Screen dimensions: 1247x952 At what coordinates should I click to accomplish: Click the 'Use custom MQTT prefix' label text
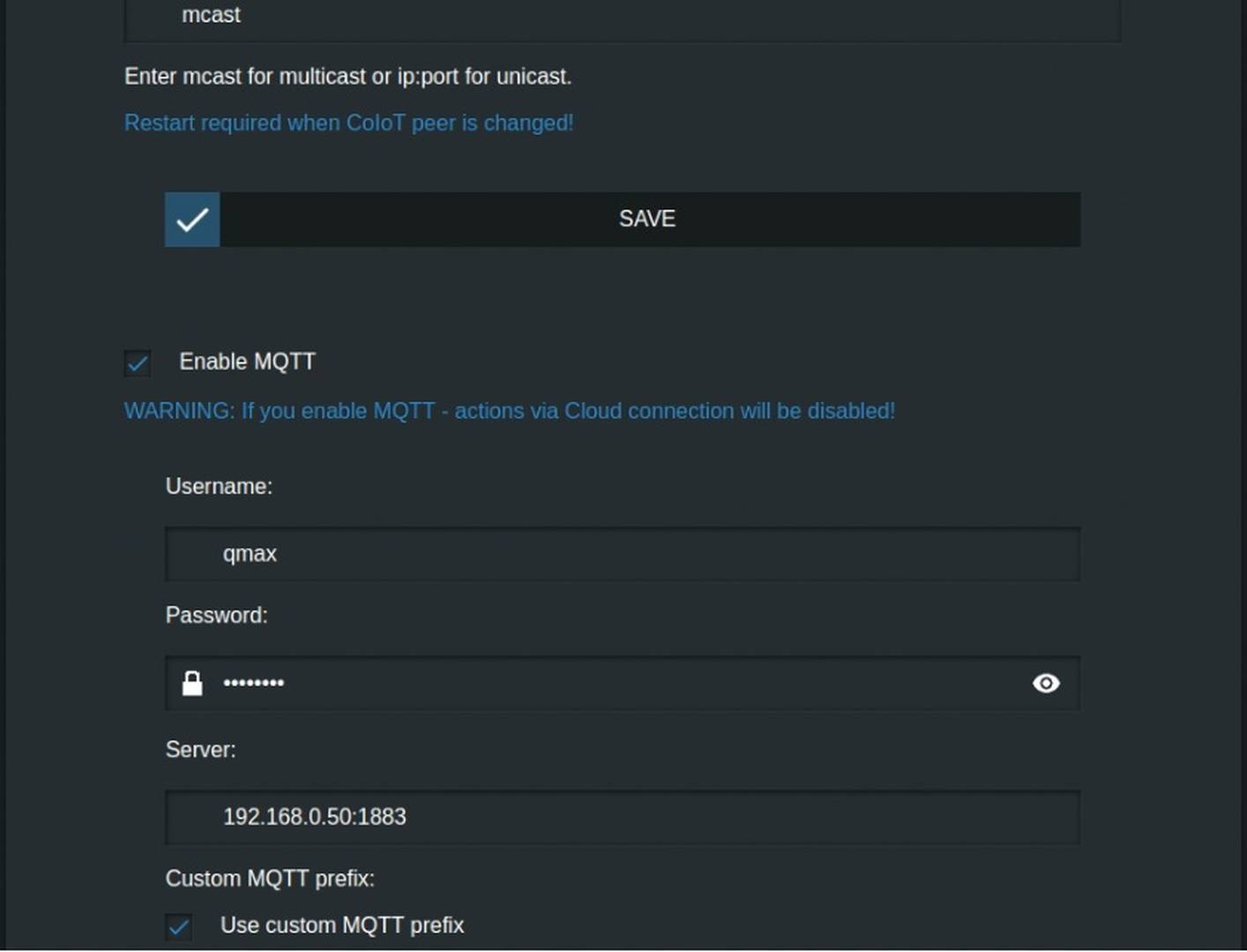342,925
